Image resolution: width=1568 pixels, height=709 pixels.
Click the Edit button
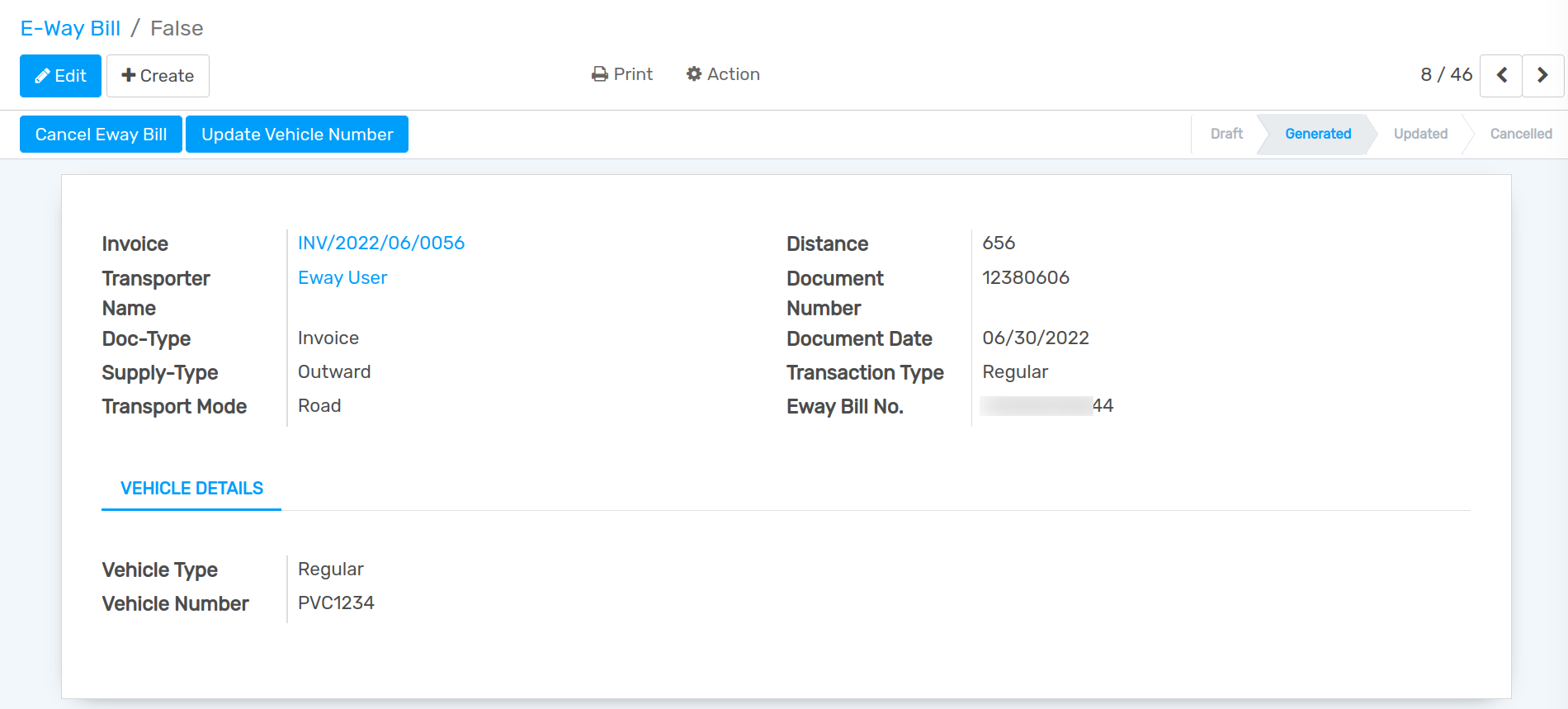click(x=60, y=76)
